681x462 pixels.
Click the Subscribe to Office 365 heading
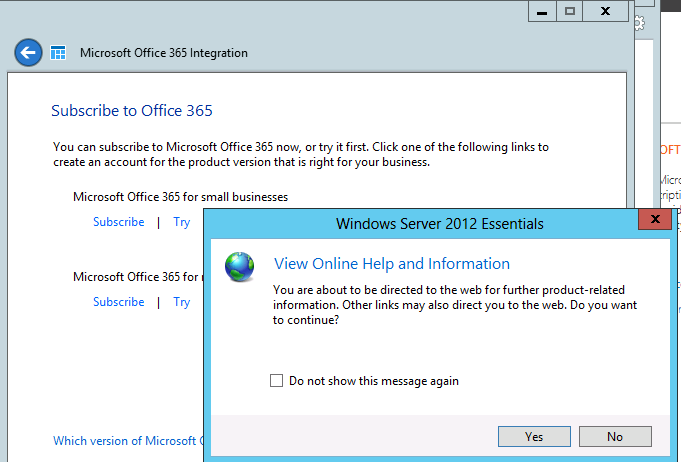[x=132, y=111]
